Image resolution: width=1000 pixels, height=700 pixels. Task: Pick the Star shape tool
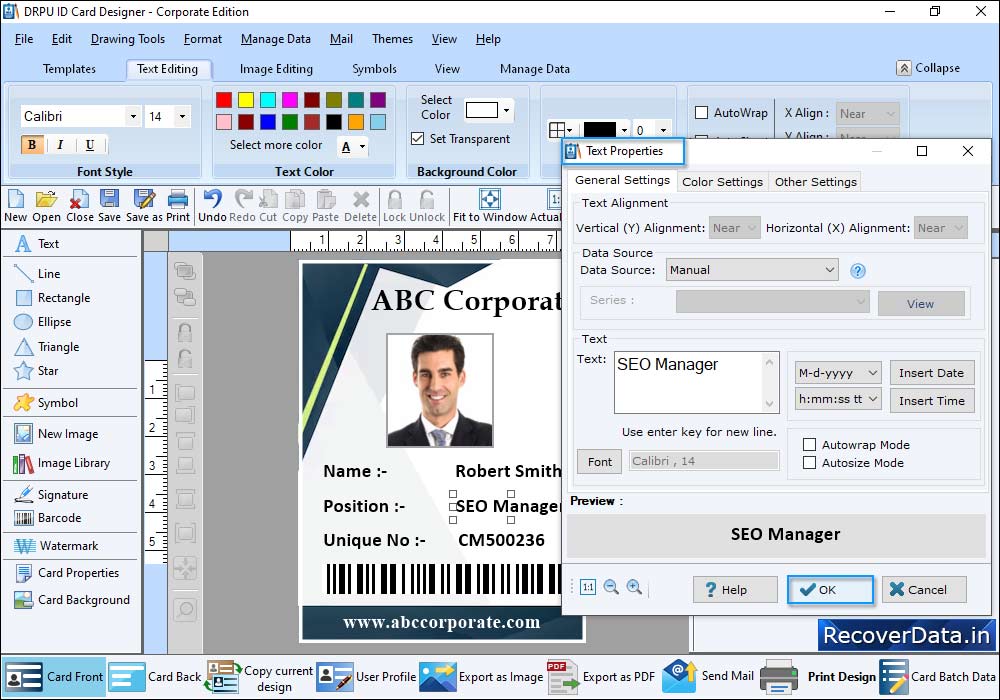pos(36,371)
